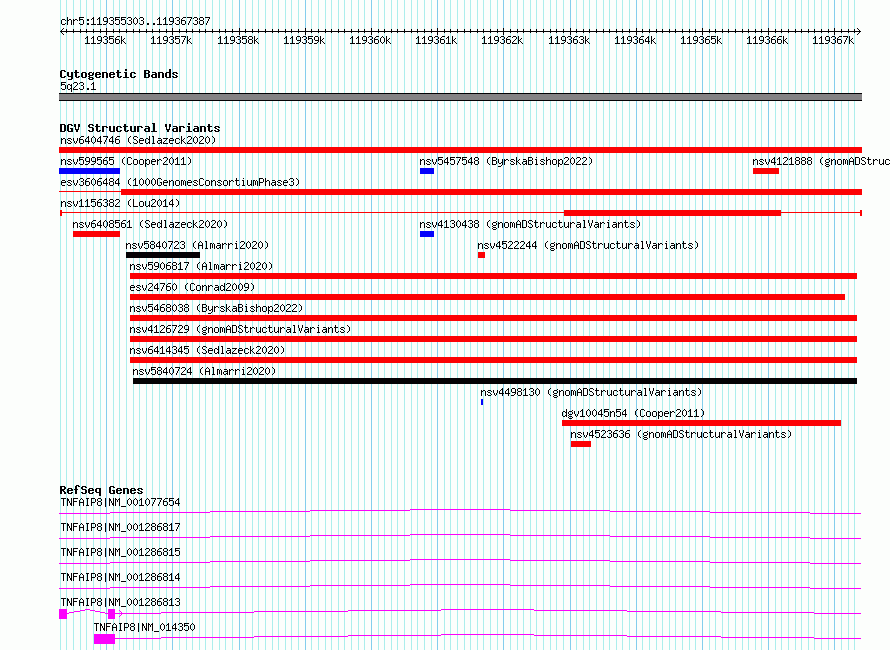The image size is (890, 650).
Task: Select the red nsv5906817 variant bar
Action: pyautogui.click(x=493, y=276)
